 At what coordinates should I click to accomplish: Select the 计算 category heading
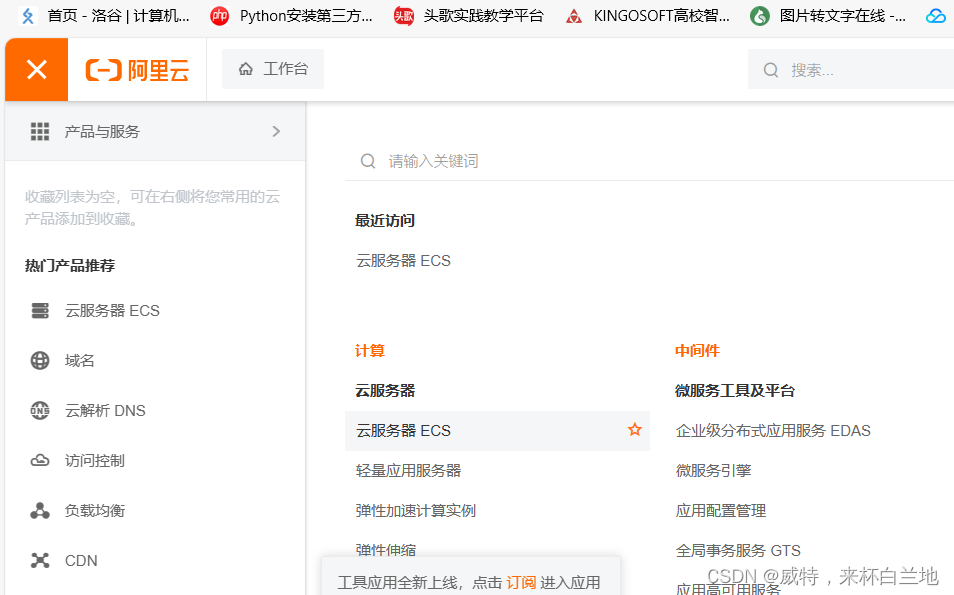click(370, 350)
